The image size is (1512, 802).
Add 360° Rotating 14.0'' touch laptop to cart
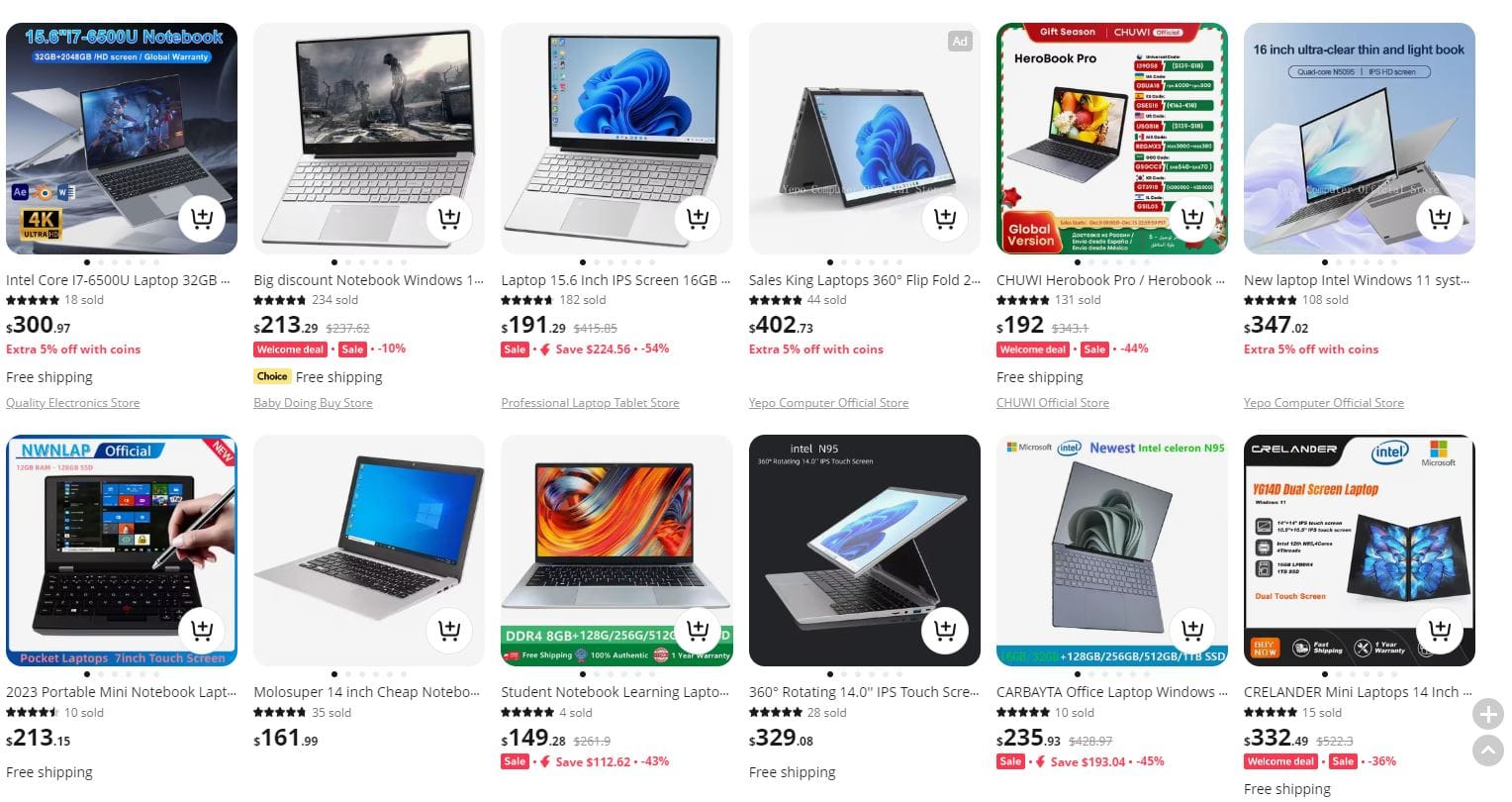click(x=945, y=631)
